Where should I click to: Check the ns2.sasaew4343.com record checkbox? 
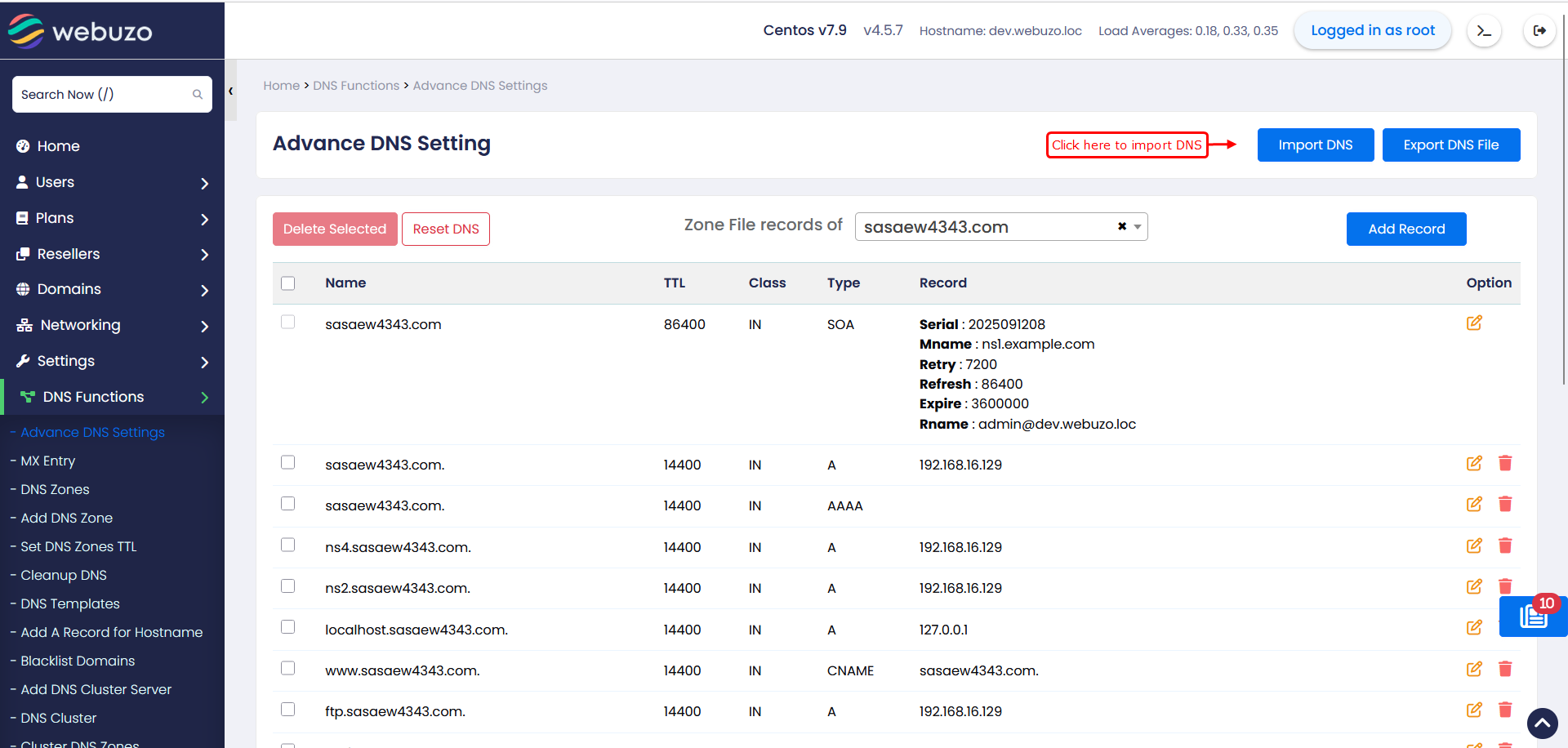287,586
